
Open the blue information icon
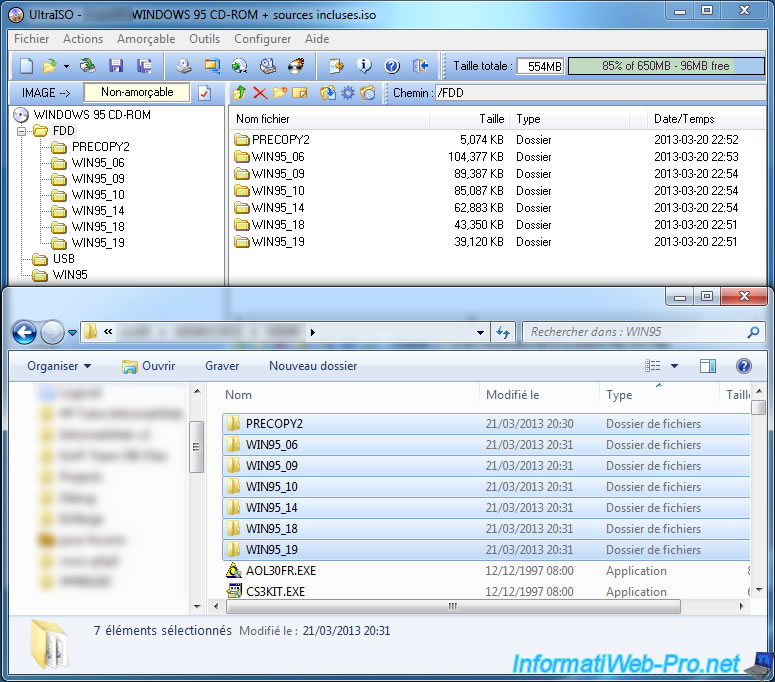pyautogui.click(x=364, y=66)
